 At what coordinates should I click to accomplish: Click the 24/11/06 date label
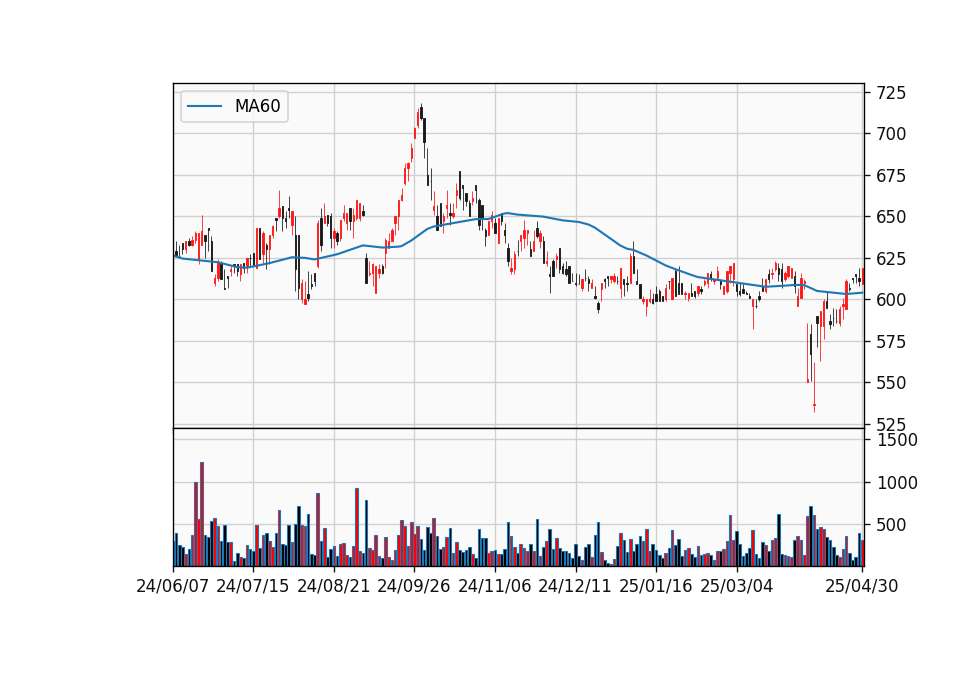[x=494, y=586]
